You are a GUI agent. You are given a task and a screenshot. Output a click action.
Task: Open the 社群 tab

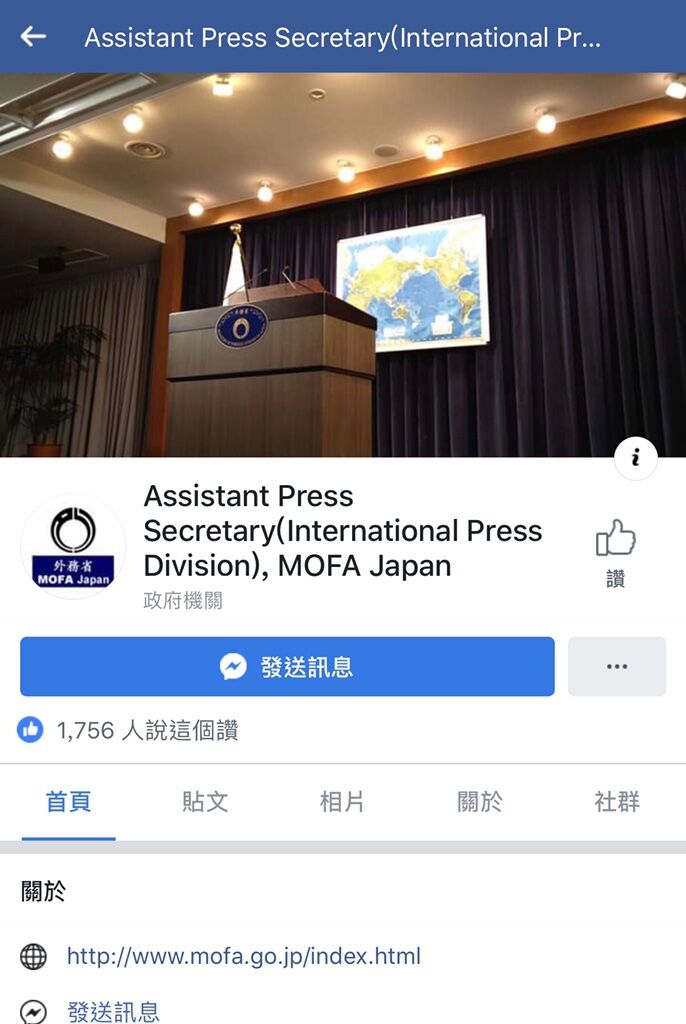[x=617, y=801]
